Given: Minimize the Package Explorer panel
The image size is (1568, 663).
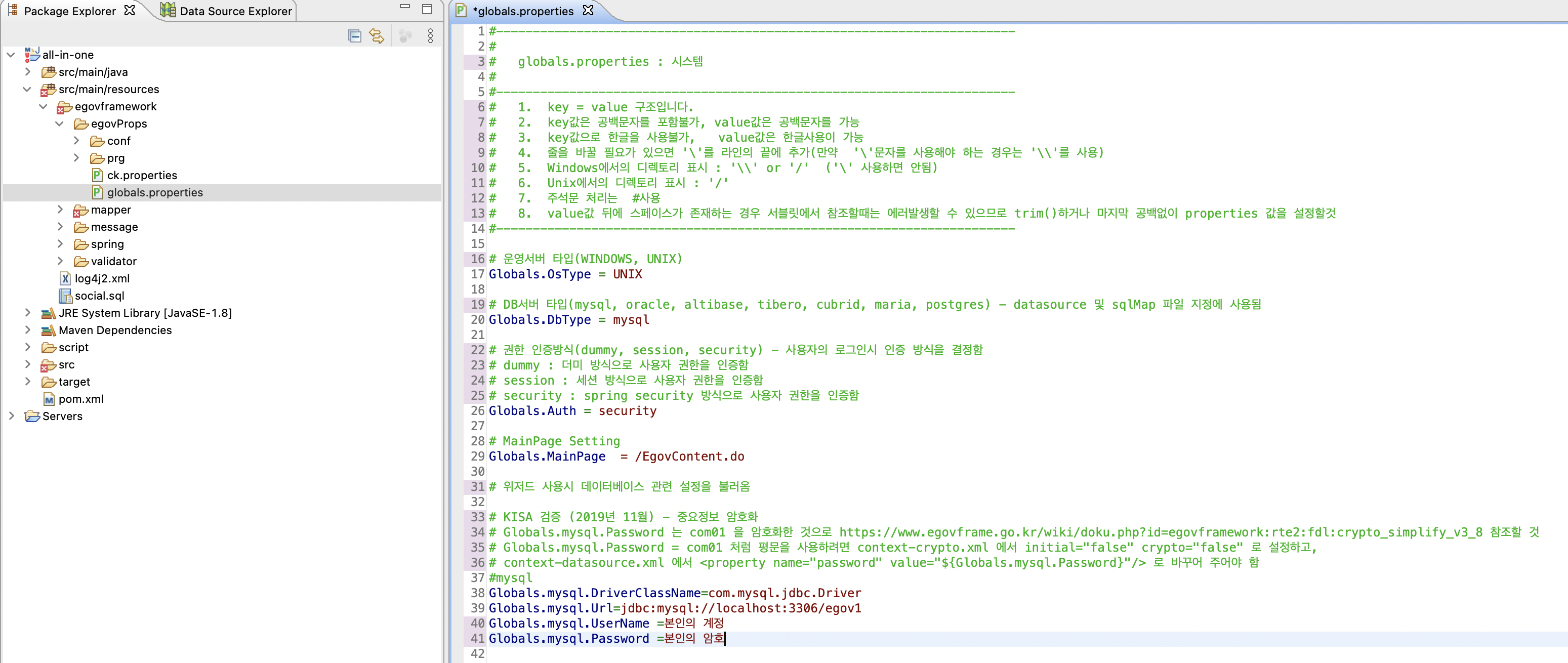Looking at the screenshot, I should pos(405,7).
